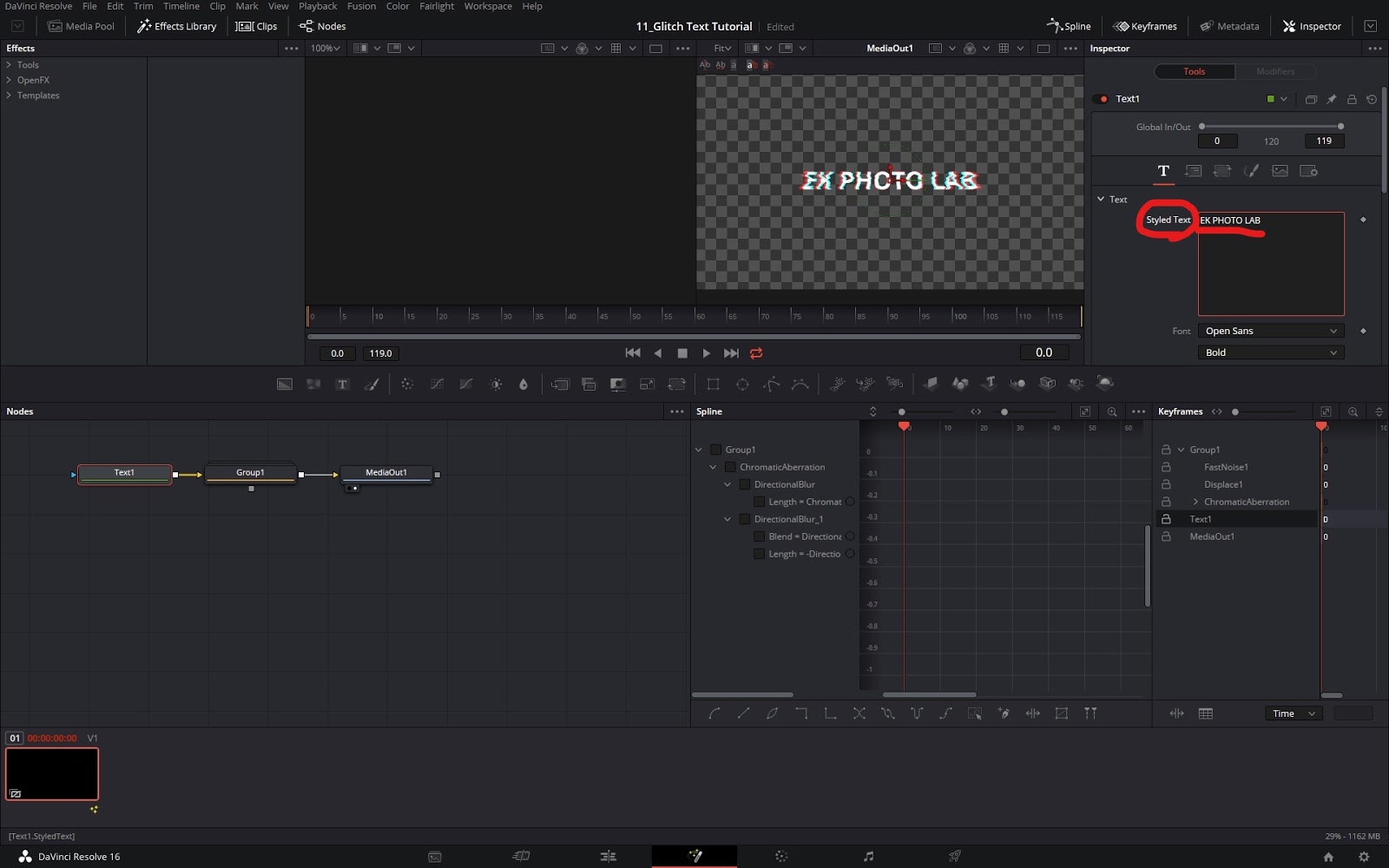Check the Length = Chromat spline checkbox
This screenshot has height=868, width=1389.
(x=760, y=502)
